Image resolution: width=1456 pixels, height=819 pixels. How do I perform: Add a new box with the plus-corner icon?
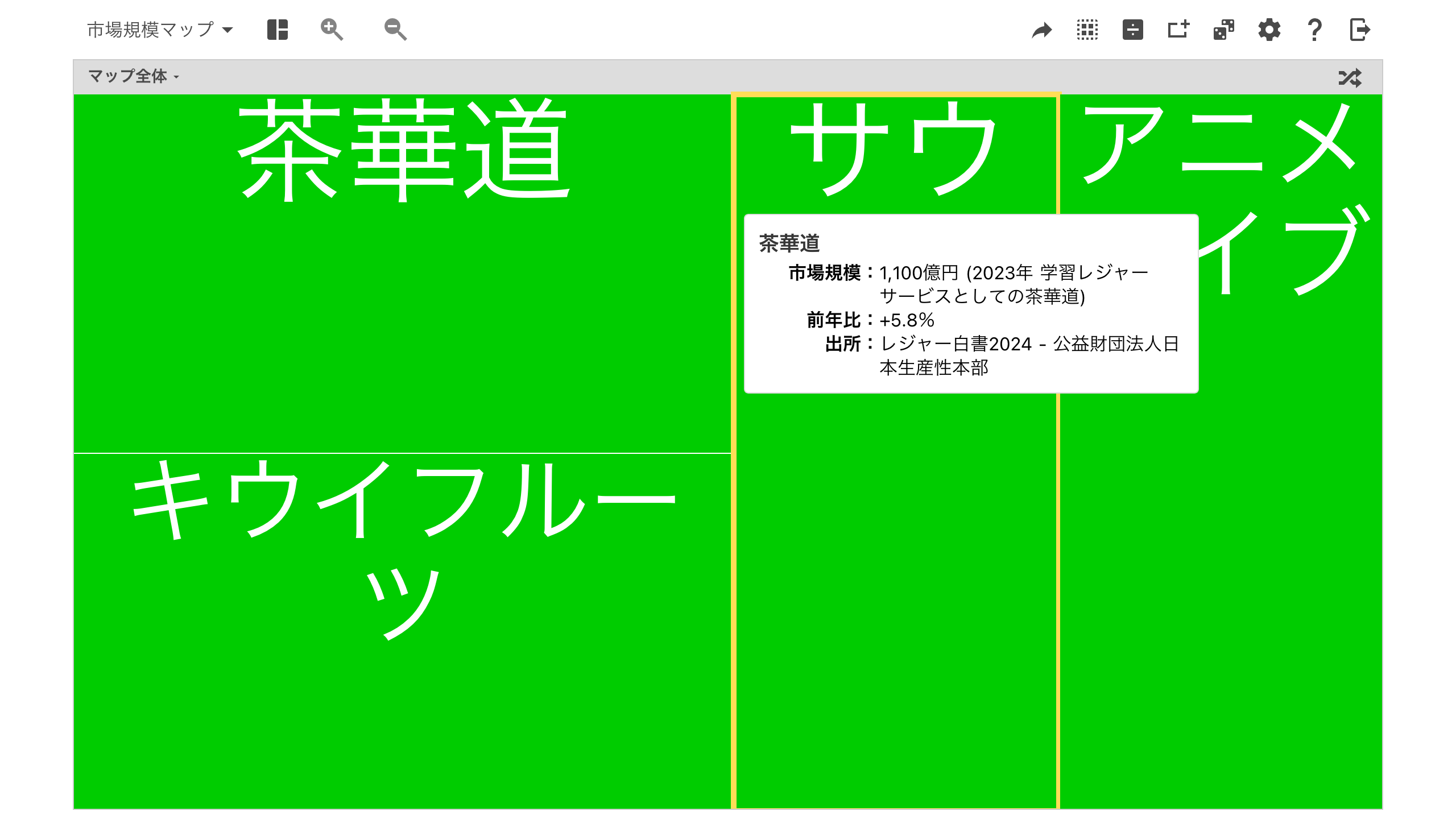1178,30
